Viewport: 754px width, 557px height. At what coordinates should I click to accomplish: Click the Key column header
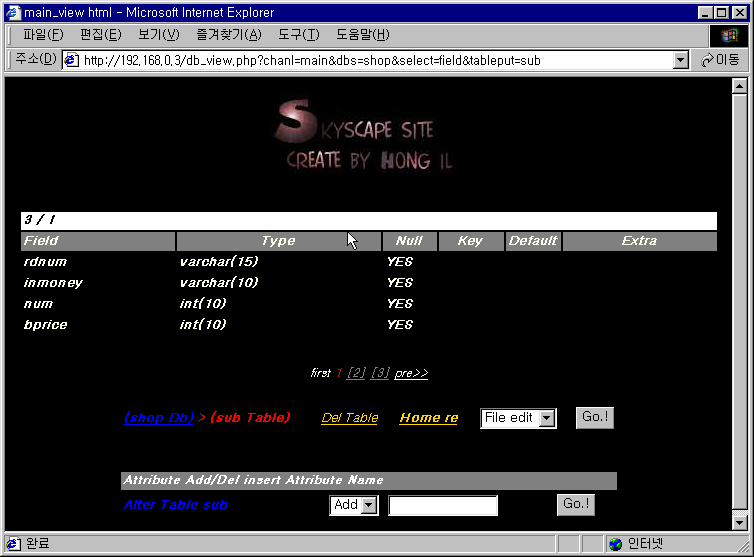pyautogui.click(x=471, y=241)
